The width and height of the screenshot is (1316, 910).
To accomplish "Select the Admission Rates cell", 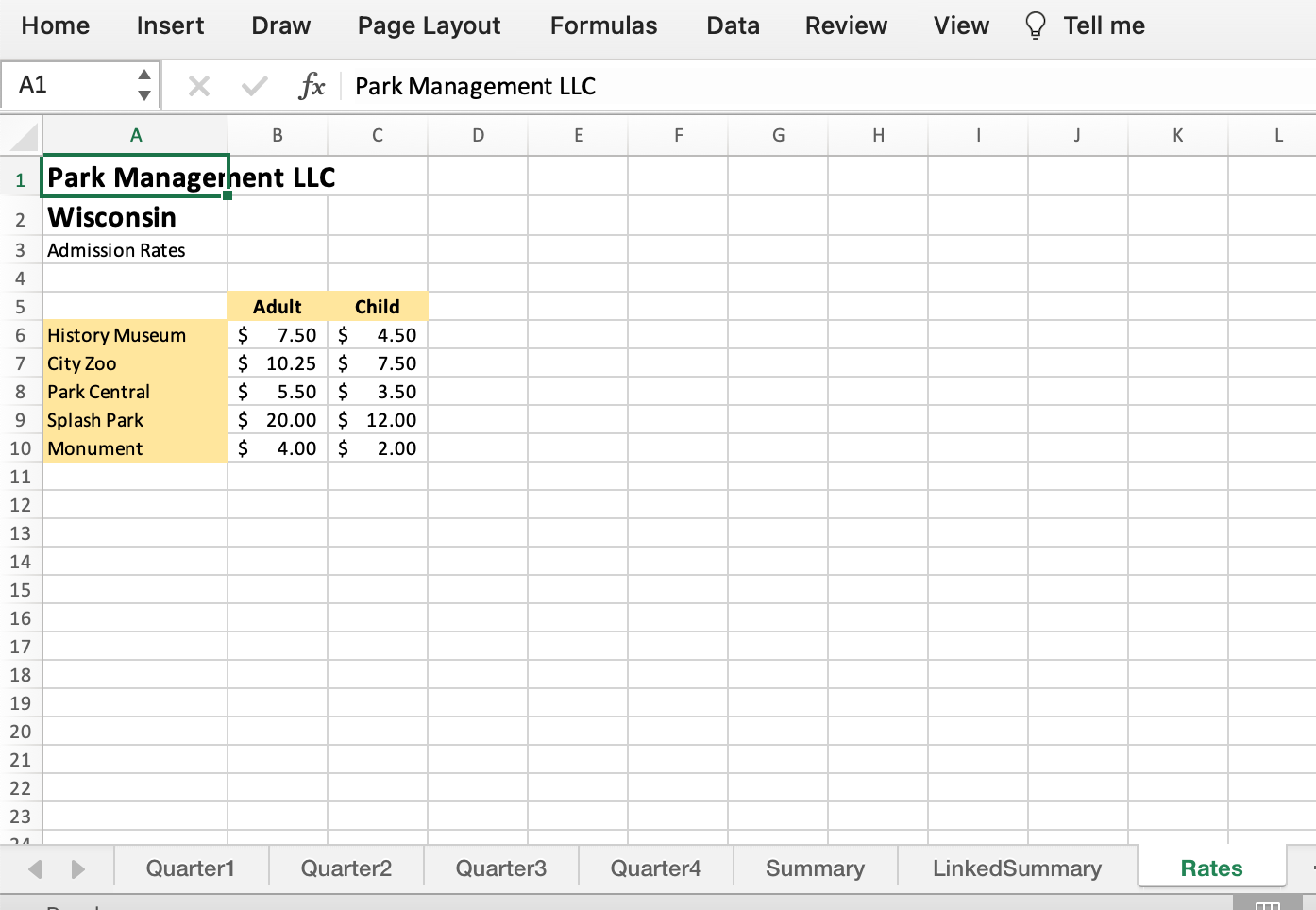I will (x=135, y=249).
